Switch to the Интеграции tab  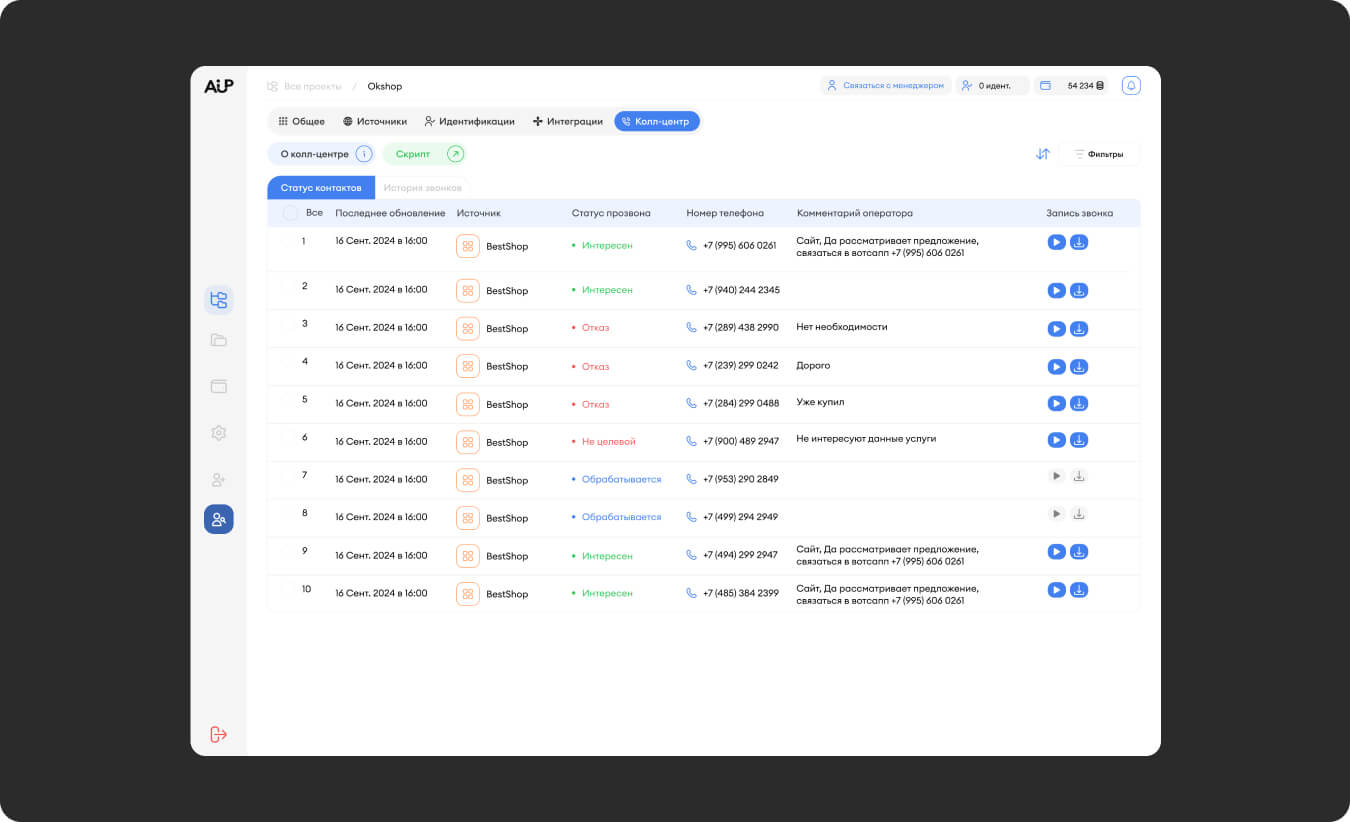(x=567, y=121)
